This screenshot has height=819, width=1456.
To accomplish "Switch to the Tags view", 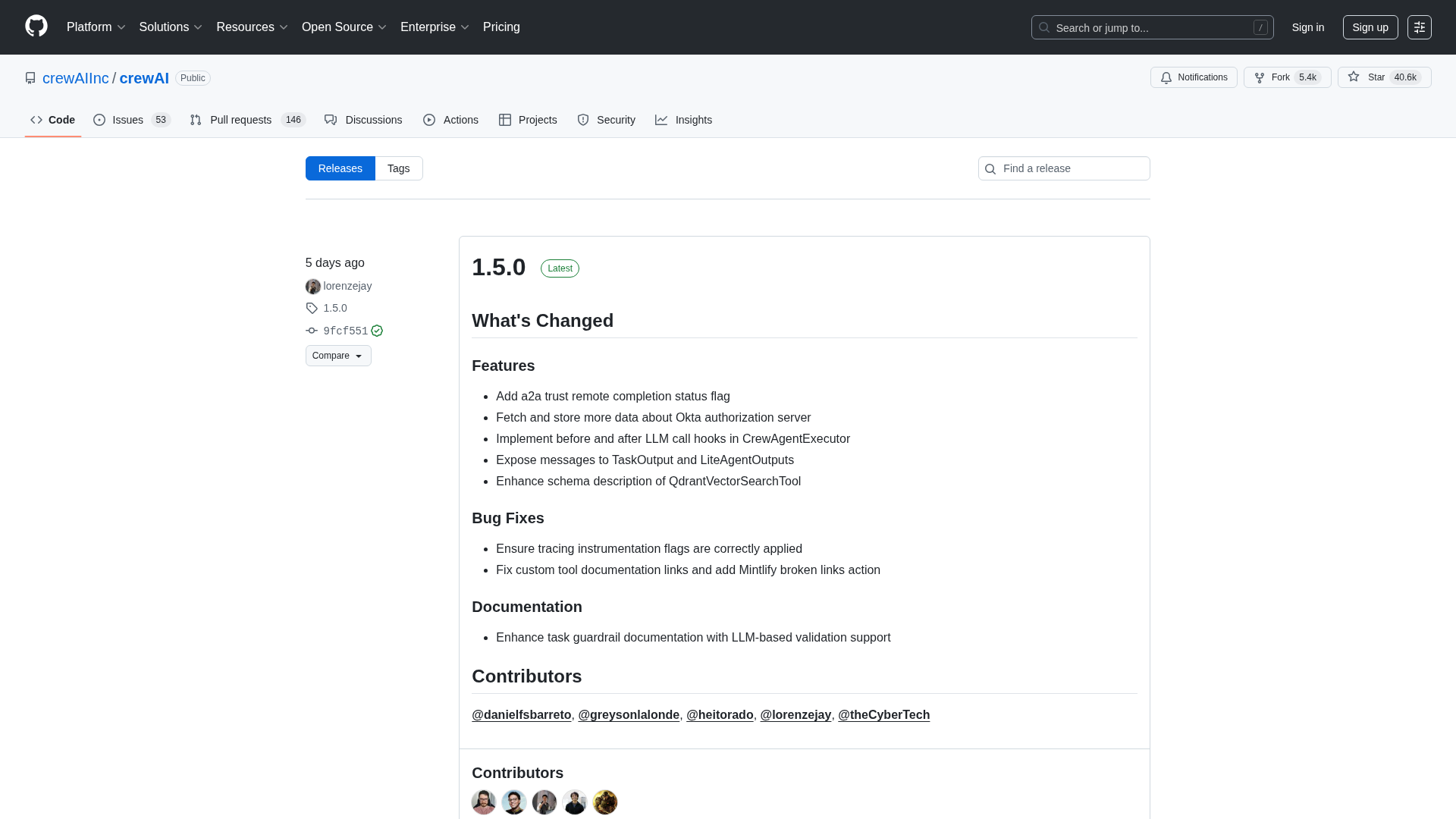I will [x=398, y=168].
